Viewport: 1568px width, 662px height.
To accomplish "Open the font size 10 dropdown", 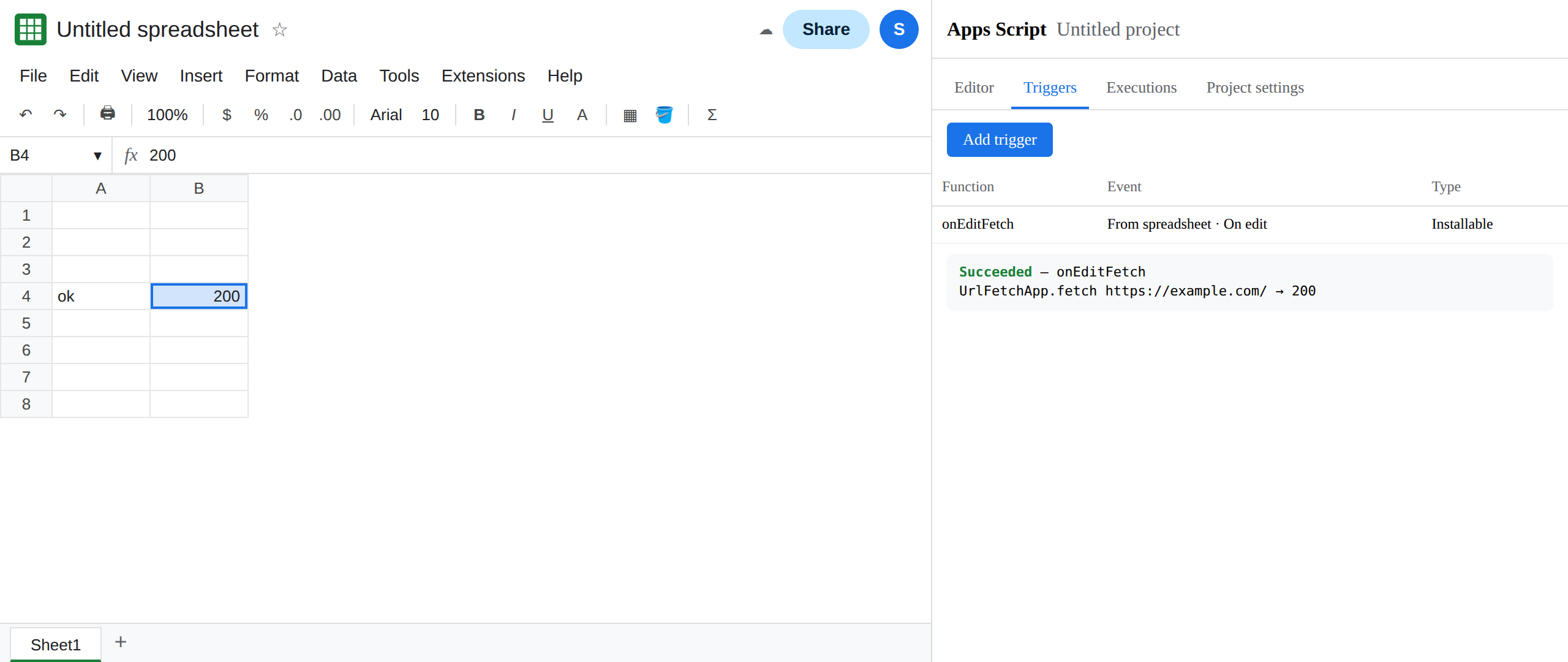I will coord(430,115).
